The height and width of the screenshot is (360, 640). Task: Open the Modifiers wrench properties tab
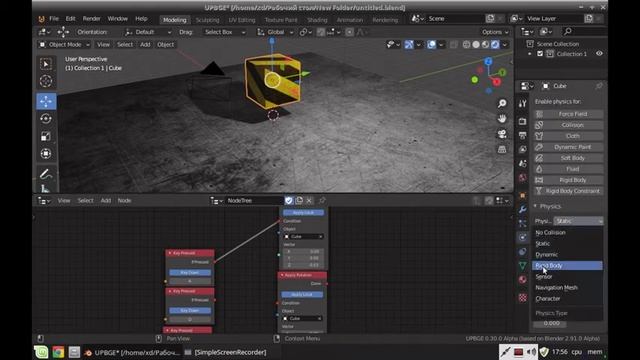pos(522,209)
